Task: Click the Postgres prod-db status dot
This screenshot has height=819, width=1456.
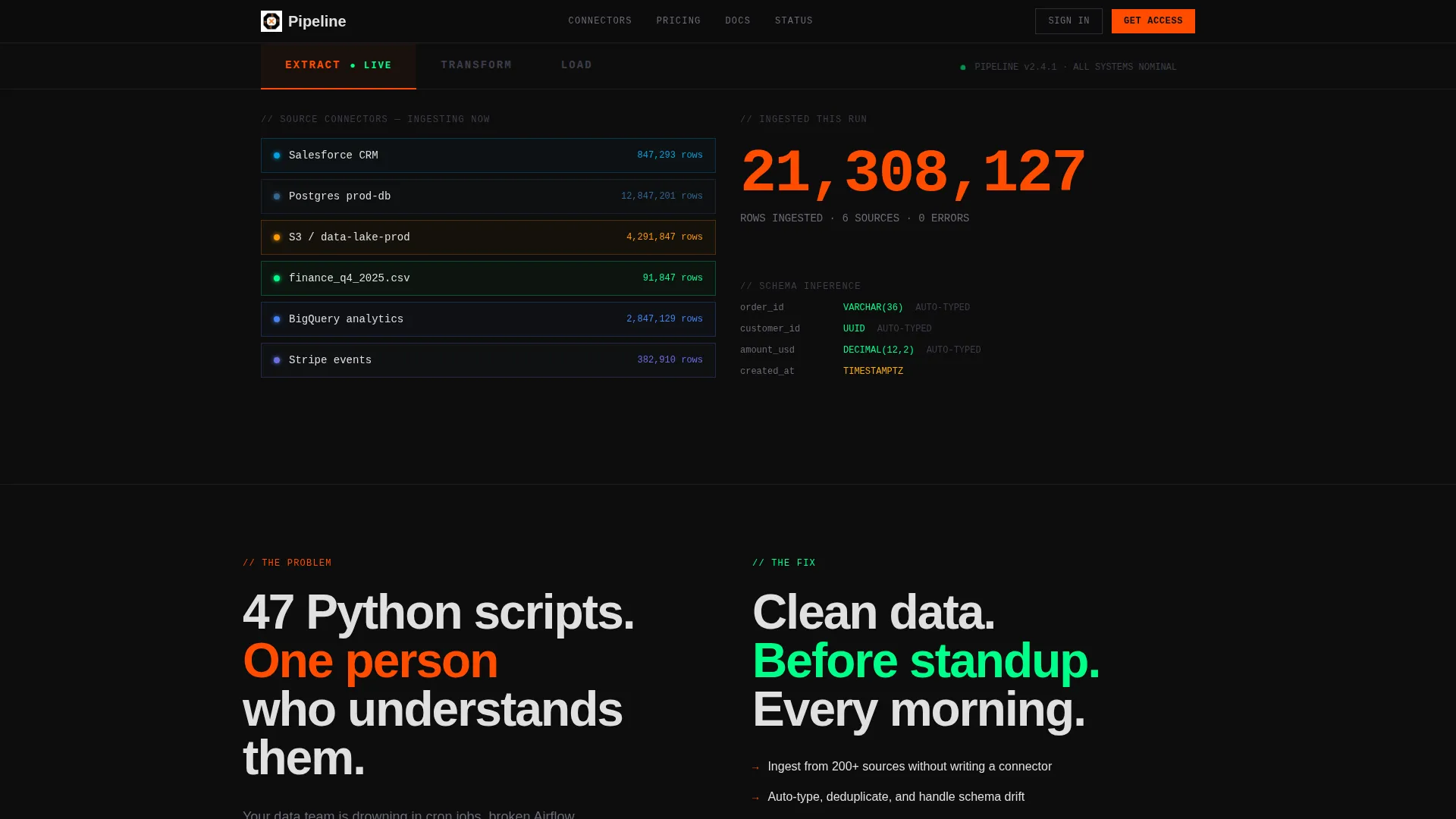Action: 277,196
